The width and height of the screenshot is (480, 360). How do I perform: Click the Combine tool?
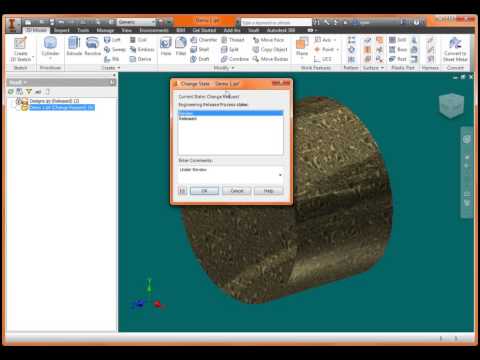click(x=235, y=59)
